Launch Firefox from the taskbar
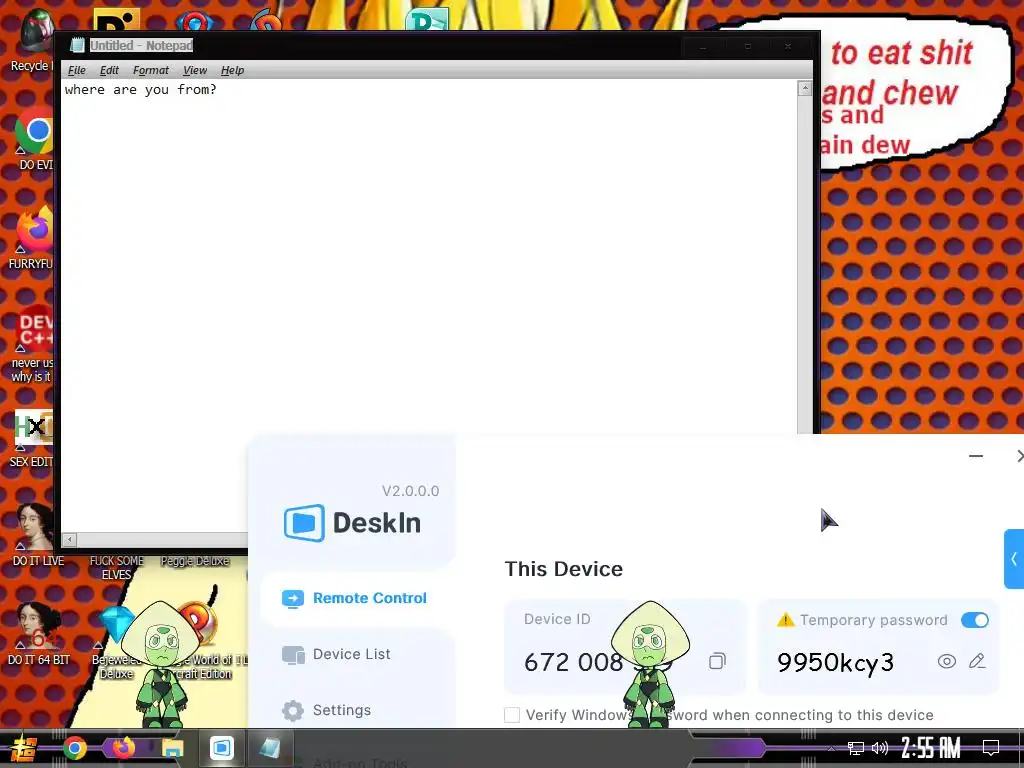The width and height of the screenshot is (1024, 768). point(123,747)
